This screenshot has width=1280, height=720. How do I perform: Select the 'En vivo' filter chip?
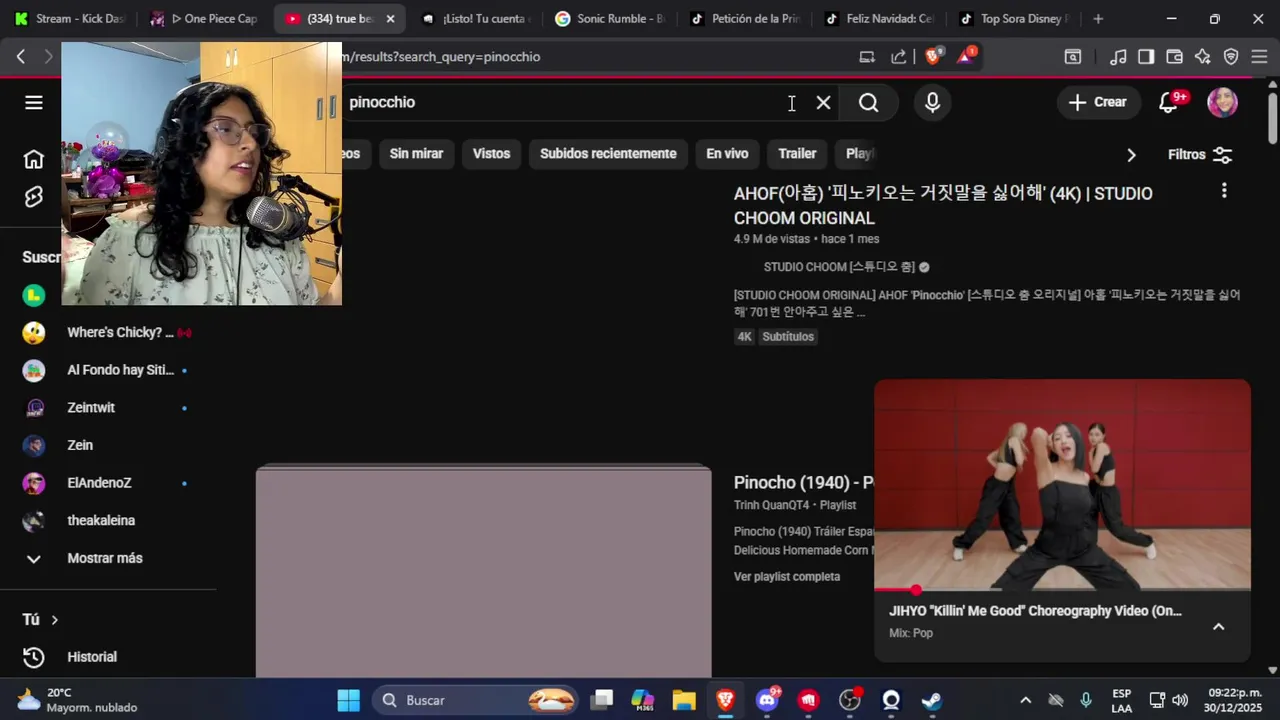pos(727,154)
